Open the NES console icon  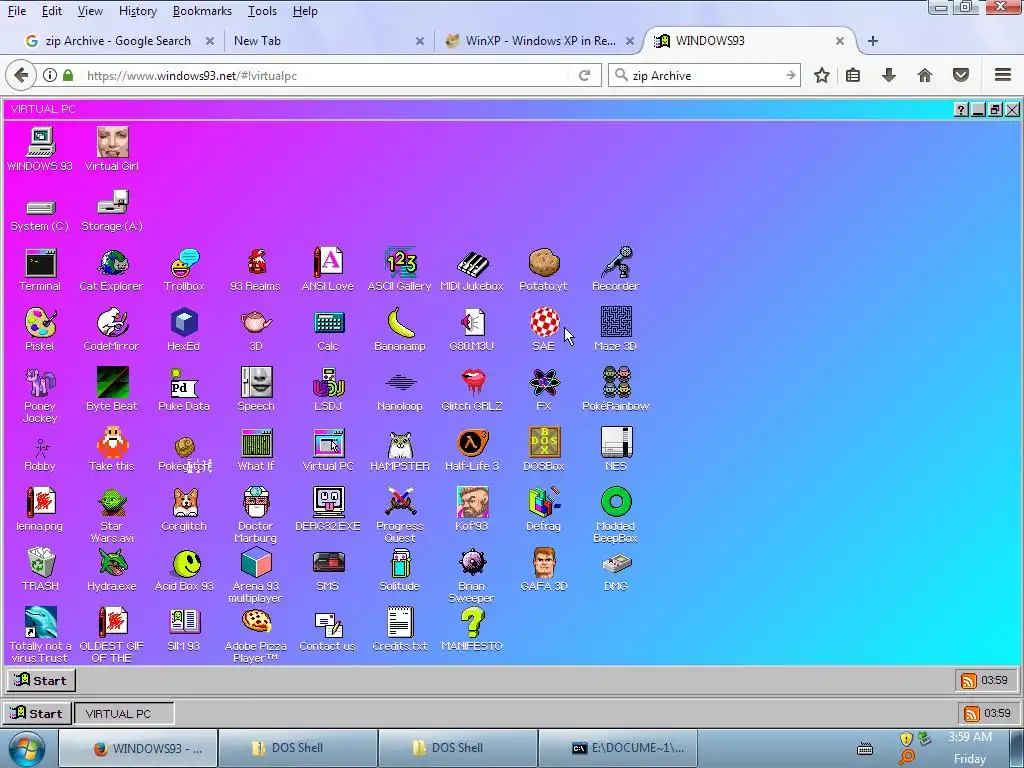pos(616,449)
